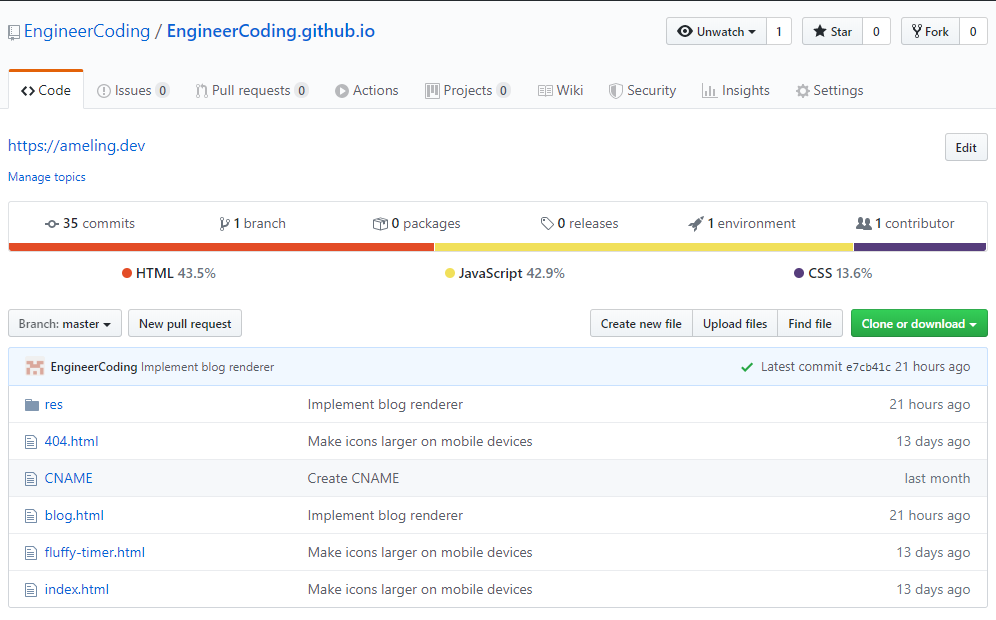Star this repository

832,32
